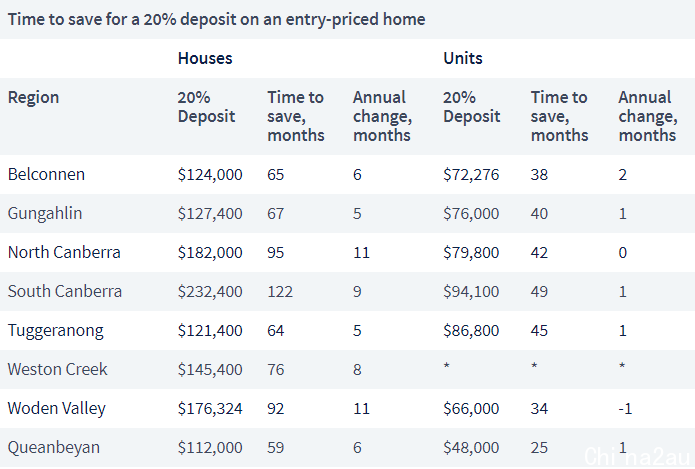Click North Canberra region name
This screenshot has width=695, height=469.
point(64,252)
